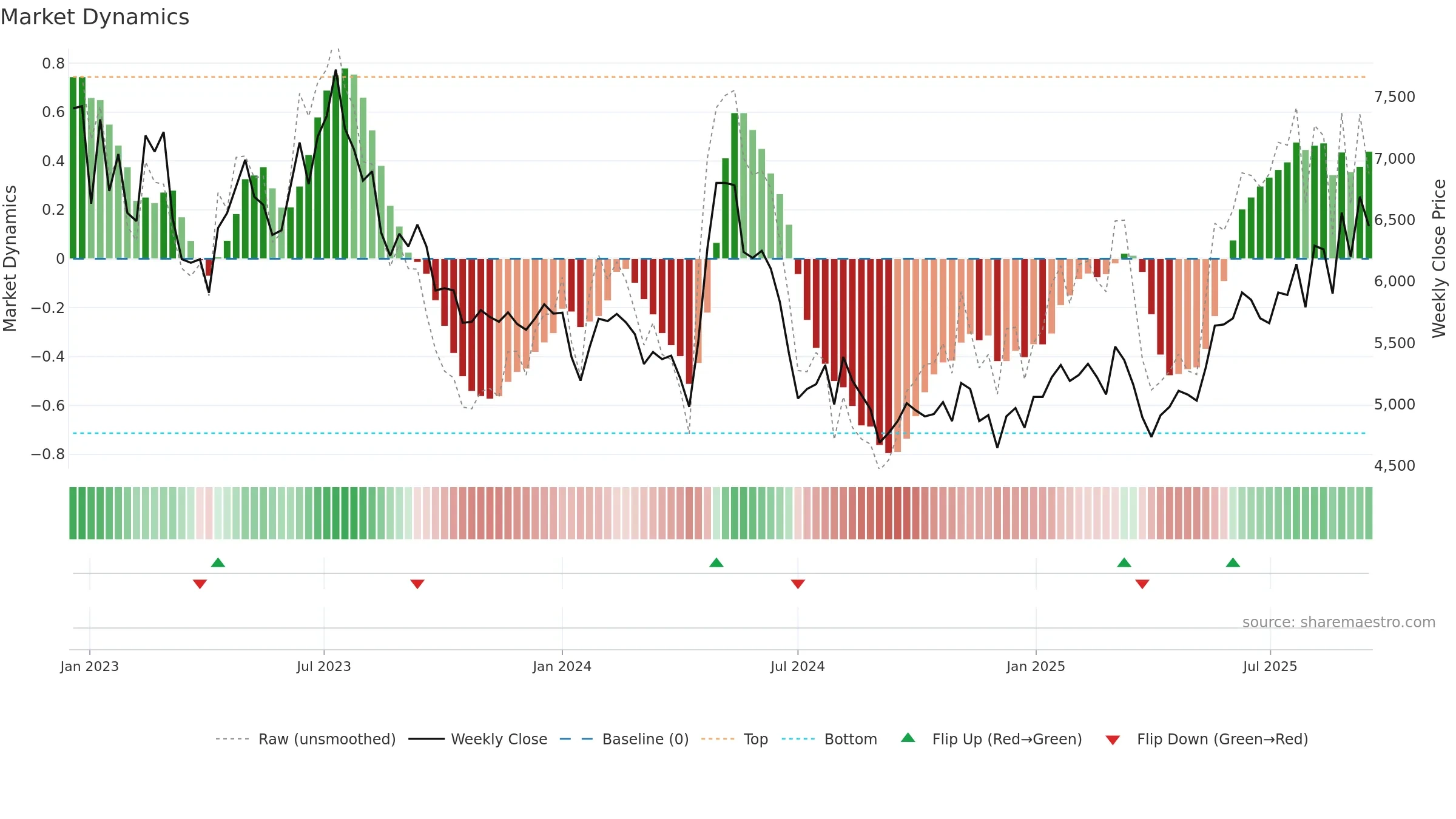Click the source: sharemaestro.com text
This screenshot has height=819, width=1456.
click(1338, 622)
